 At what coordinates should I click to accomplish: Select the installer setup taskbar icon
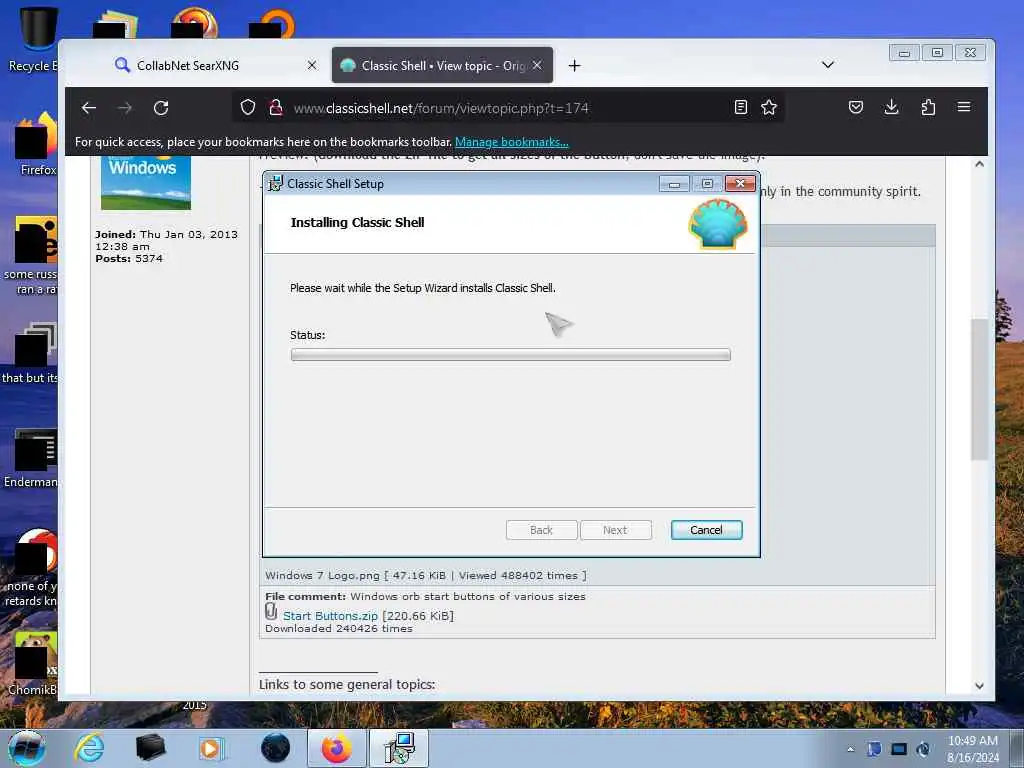[x=399, y=748]
